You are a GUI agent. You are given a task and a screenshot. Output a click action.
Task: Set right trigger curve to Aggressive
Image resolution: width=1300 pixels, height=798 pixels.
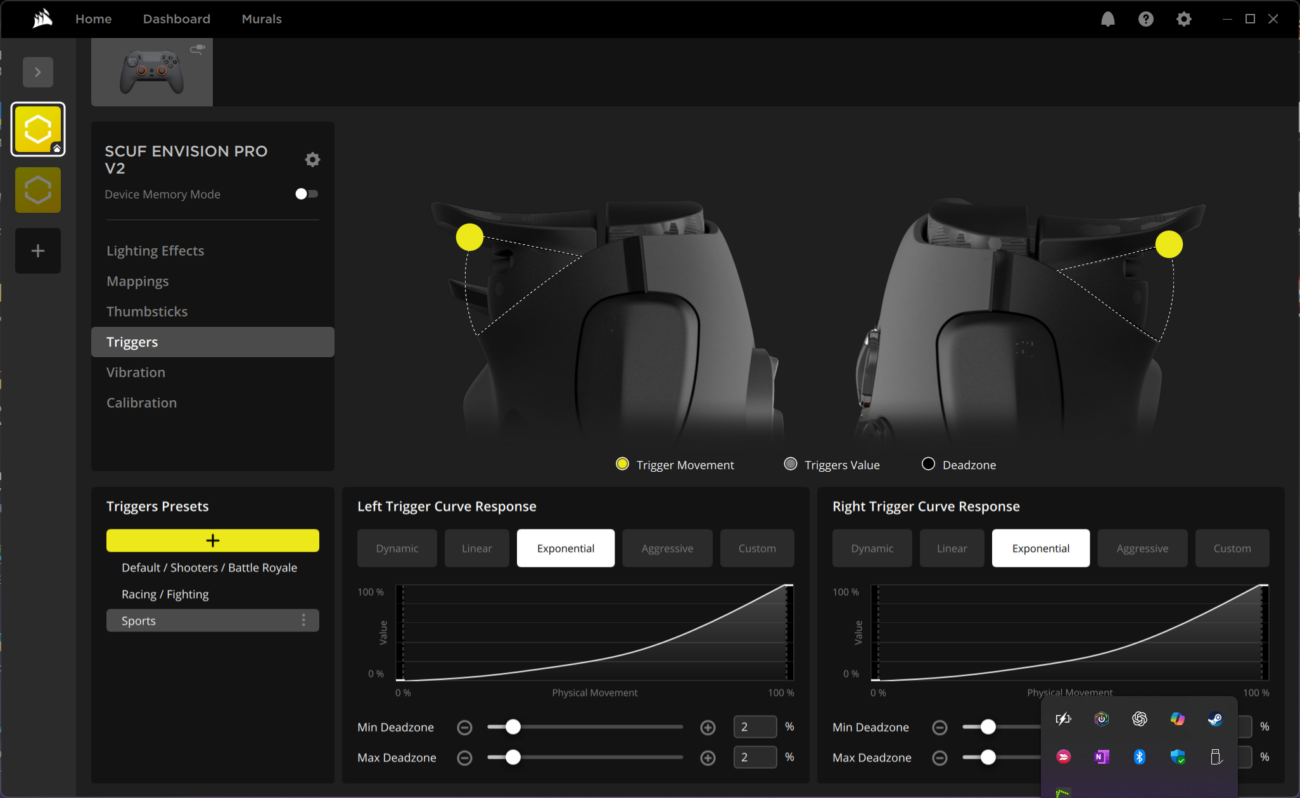click(x=1142, y=548)
